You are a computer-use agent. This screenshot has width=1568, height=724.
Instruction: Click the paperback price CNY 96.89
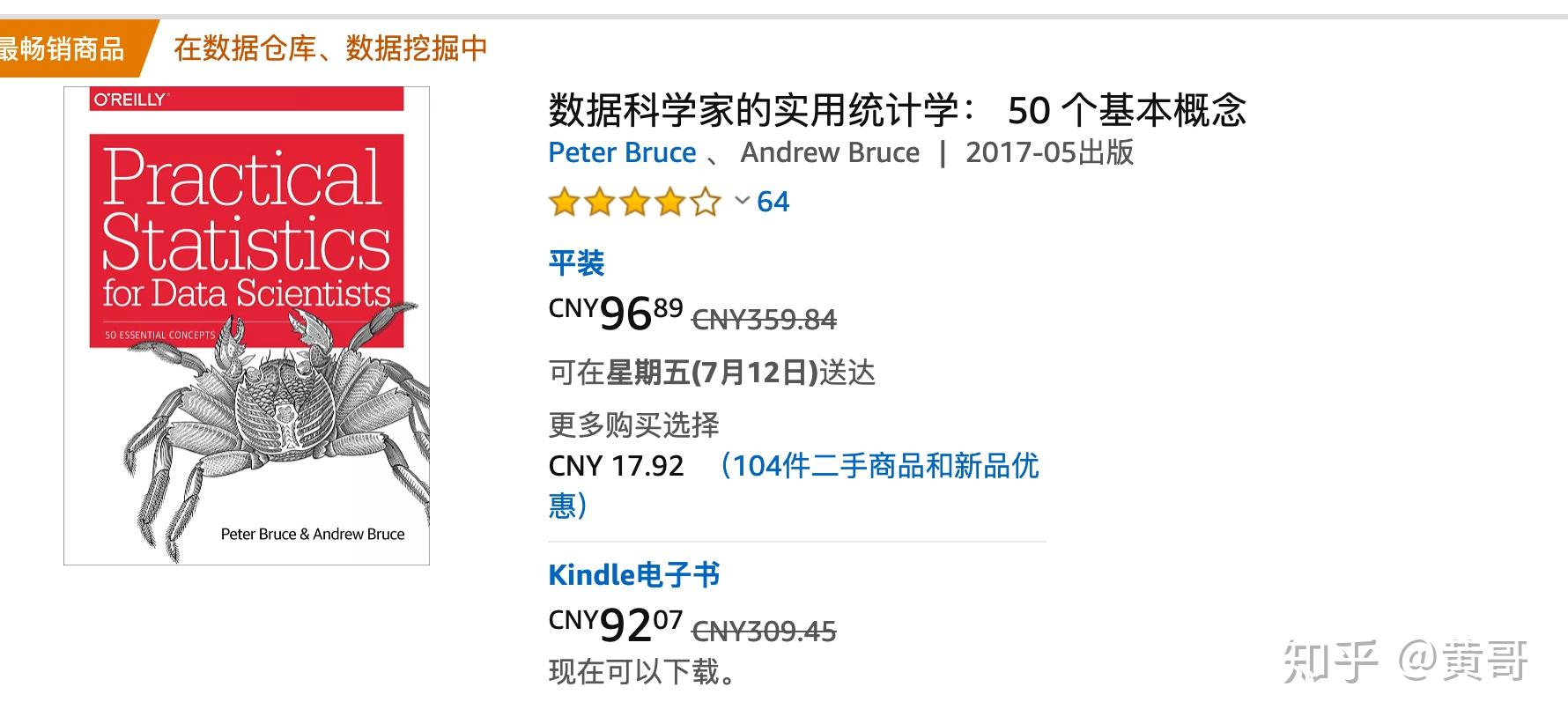[x=616, y=314]
